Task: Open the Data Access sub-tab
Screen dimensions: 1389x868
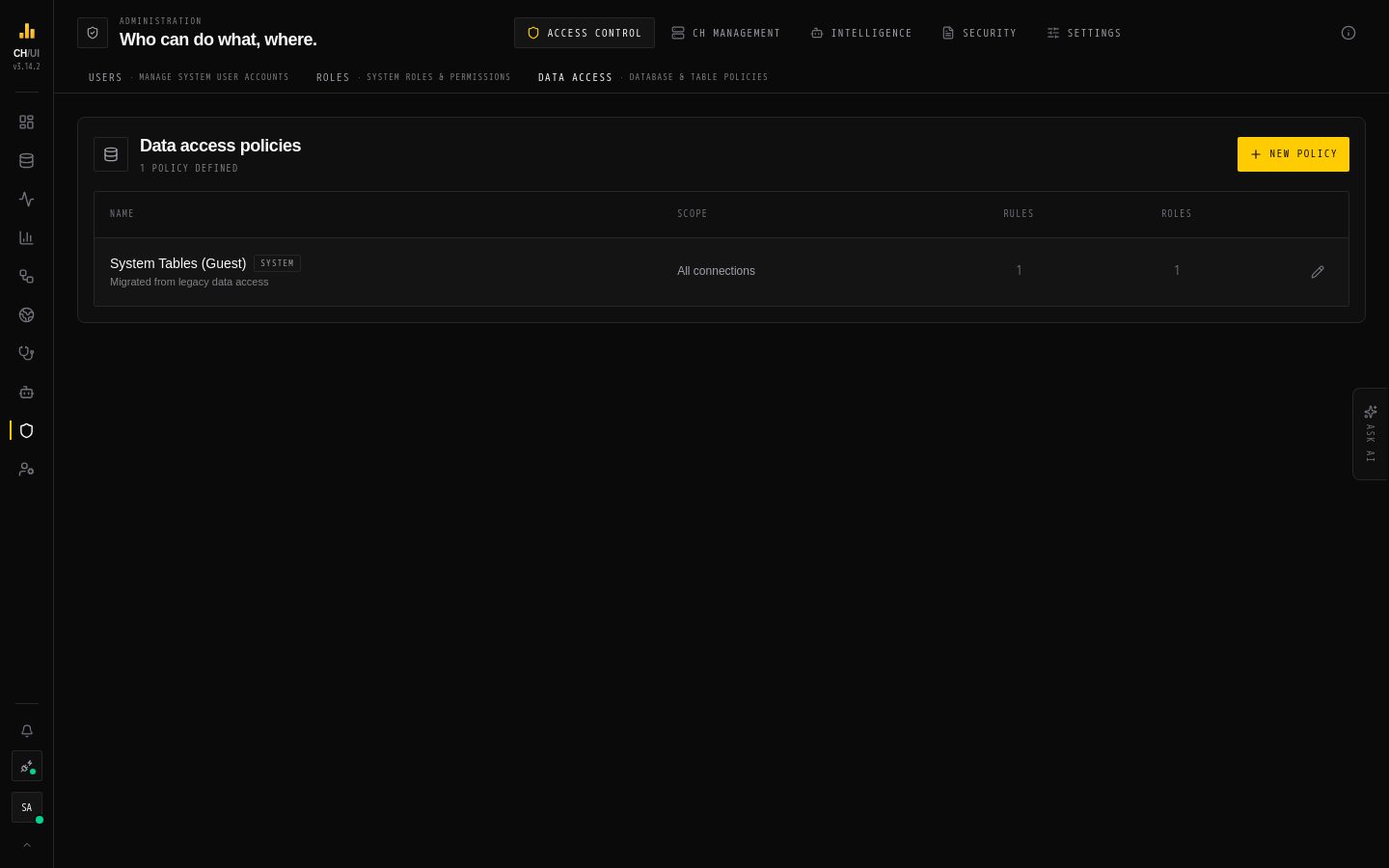Action: click(x=653, y=77)
